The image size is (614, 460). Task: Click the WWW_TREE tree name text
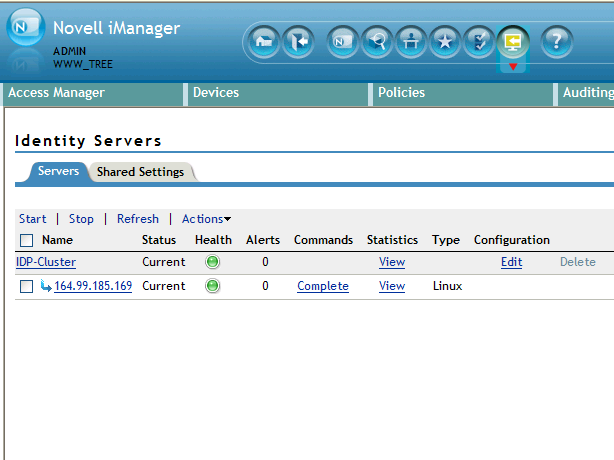(83, 64)
